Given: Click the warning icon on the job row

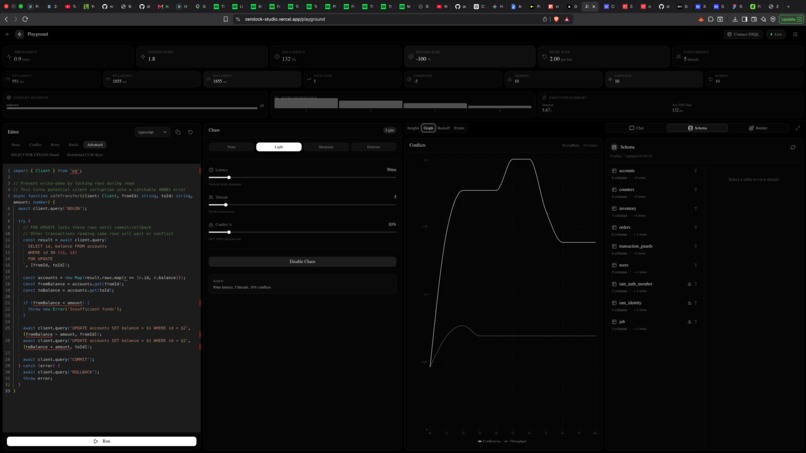Looking at the screenshot, I should pos(689,322).
